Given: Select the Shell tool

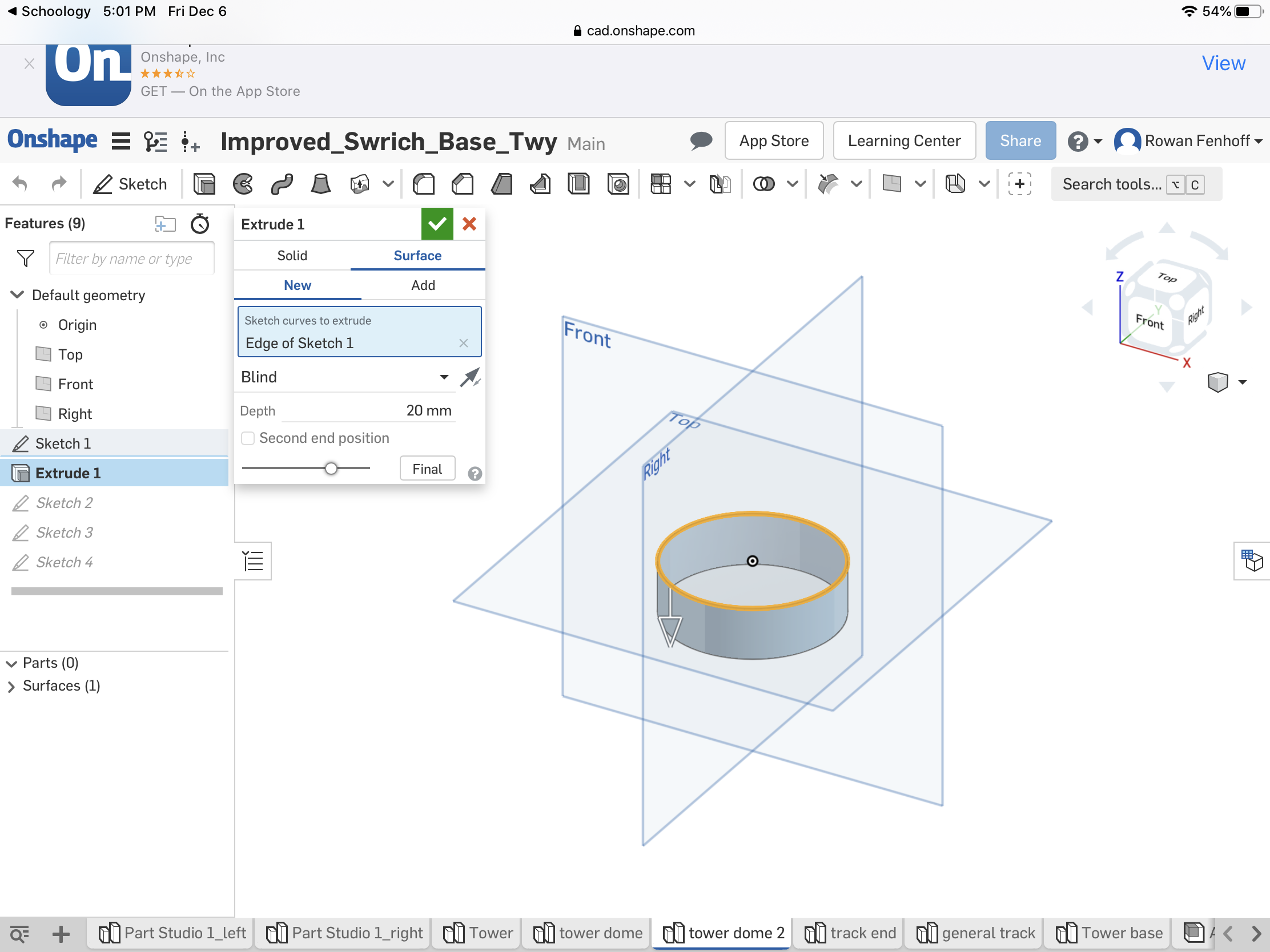Looking at the screenshot, I should click(x=579, y=184).
